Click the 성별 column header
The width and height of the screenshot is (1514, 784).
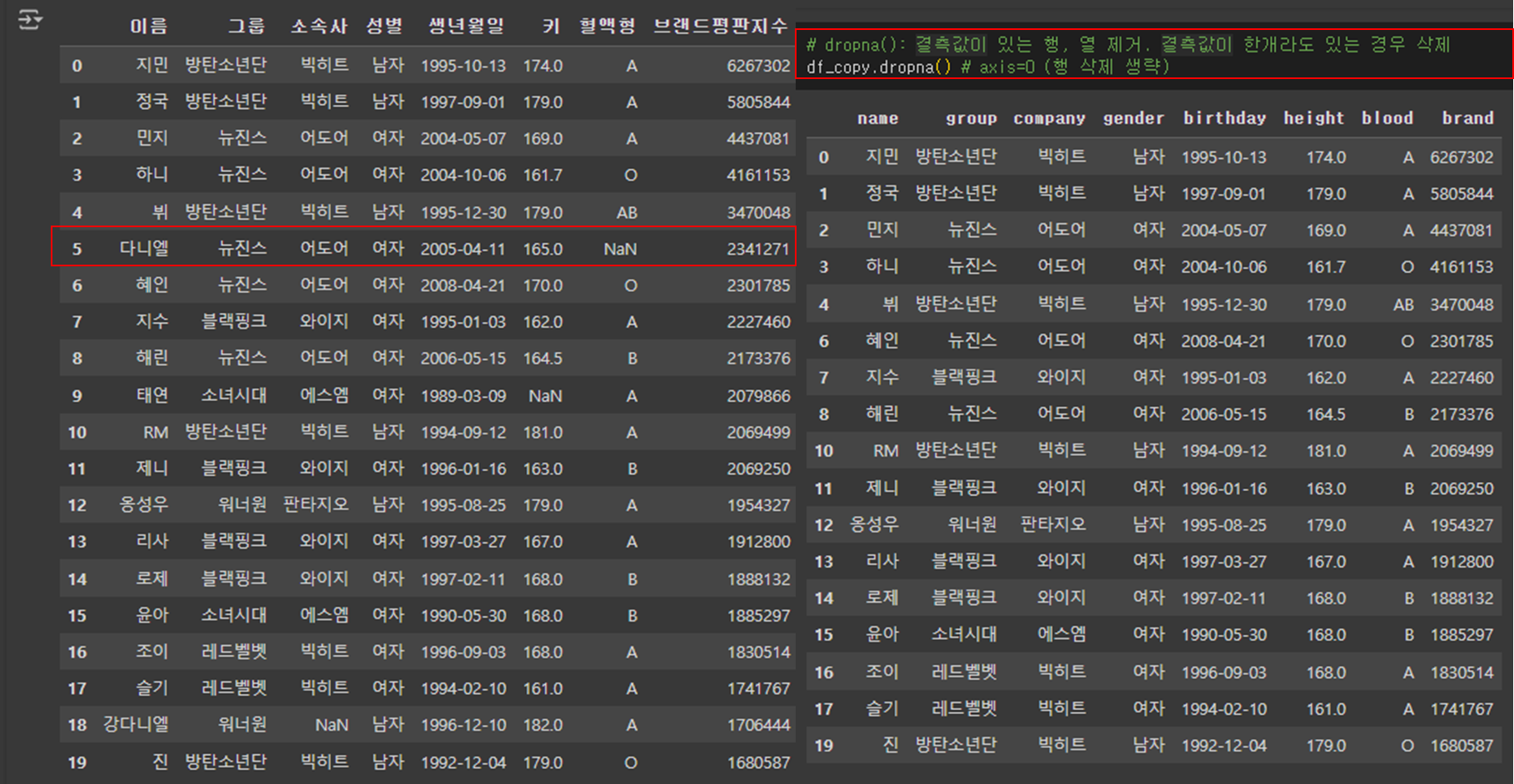385,27
